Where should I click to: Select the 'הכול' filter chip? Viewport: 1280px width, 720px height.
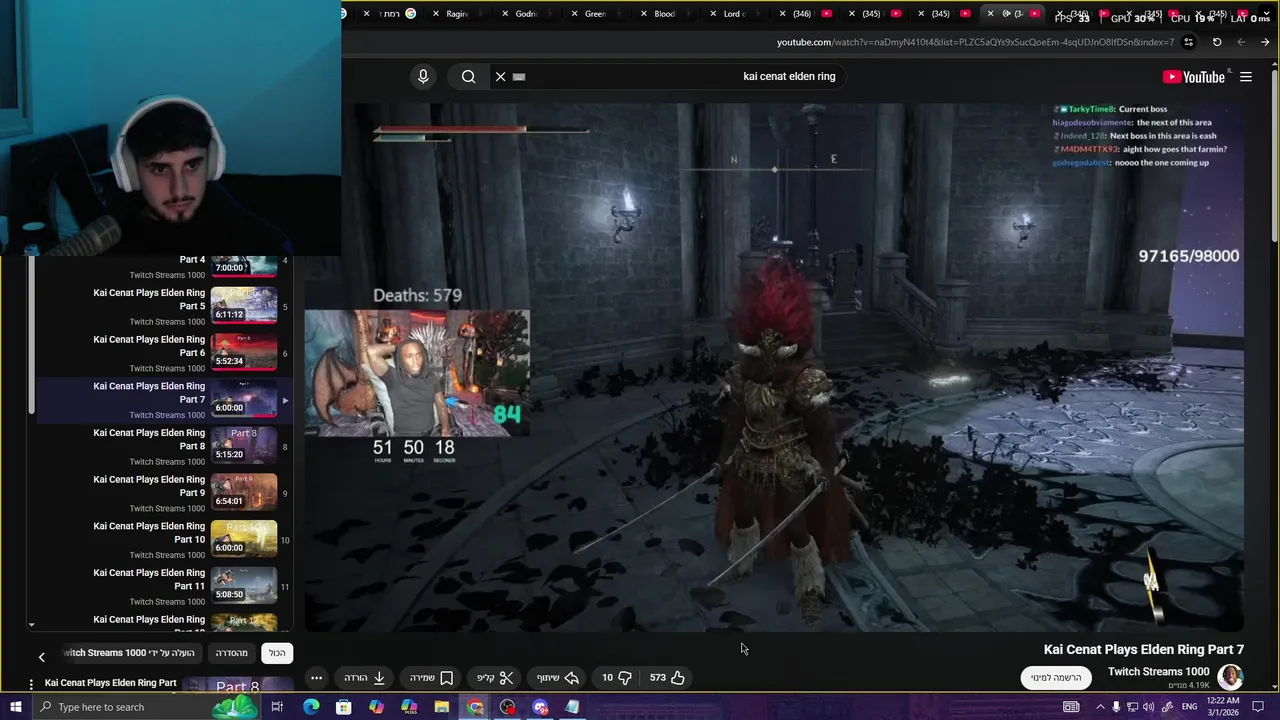coord(277,653)
